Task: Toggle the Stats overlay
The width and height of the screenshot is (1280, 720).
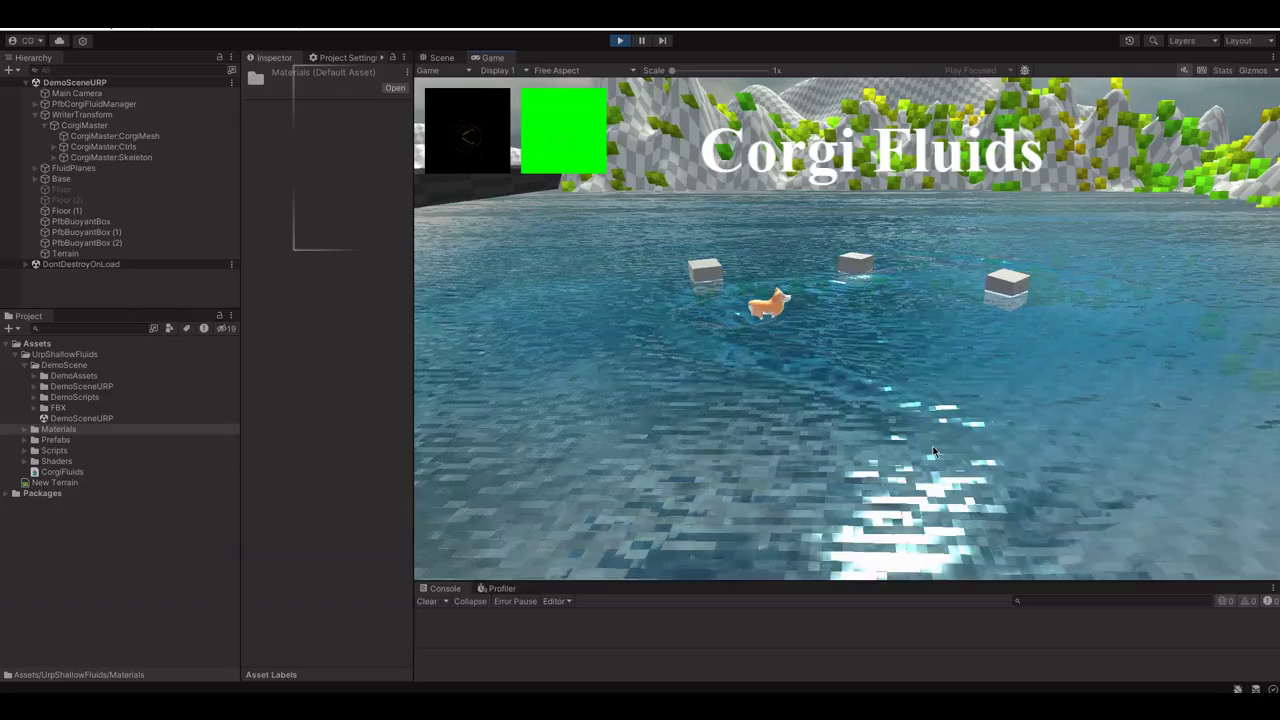Action: pyautogui.click(x=1223, y=71)
